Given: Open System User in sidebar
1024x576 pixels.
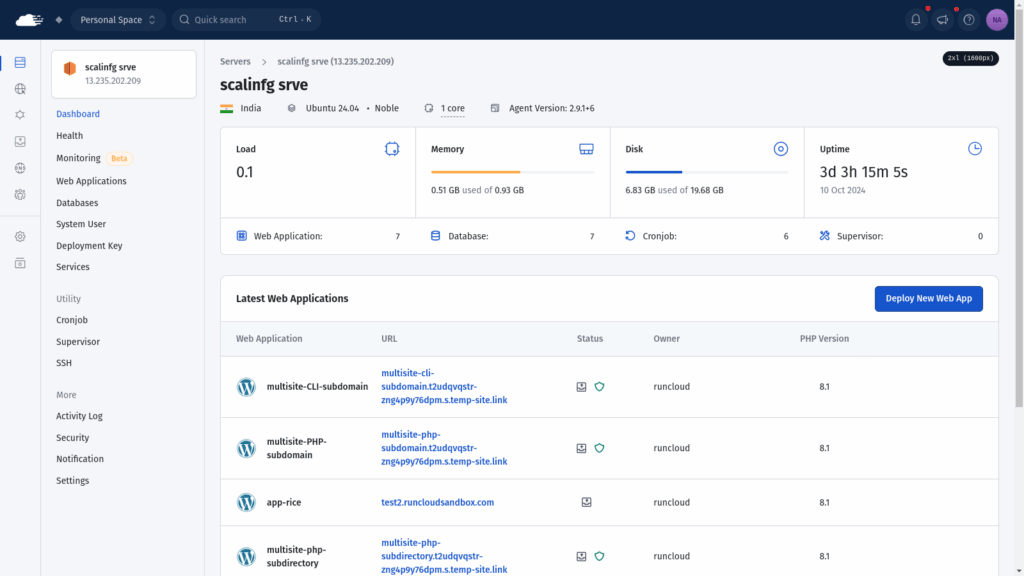Looking at the screenshot, I should tap(81, 224).
